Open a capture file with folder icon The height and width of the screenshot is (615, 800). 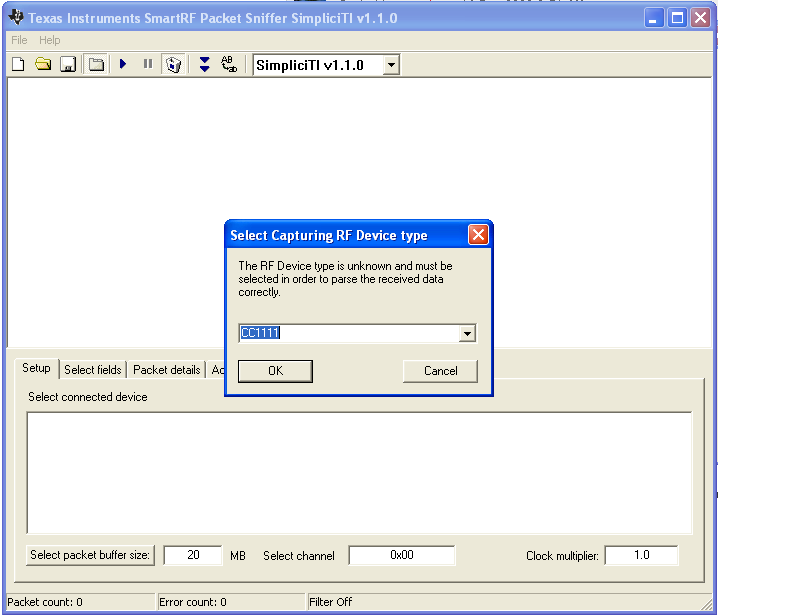click(43, 64)
